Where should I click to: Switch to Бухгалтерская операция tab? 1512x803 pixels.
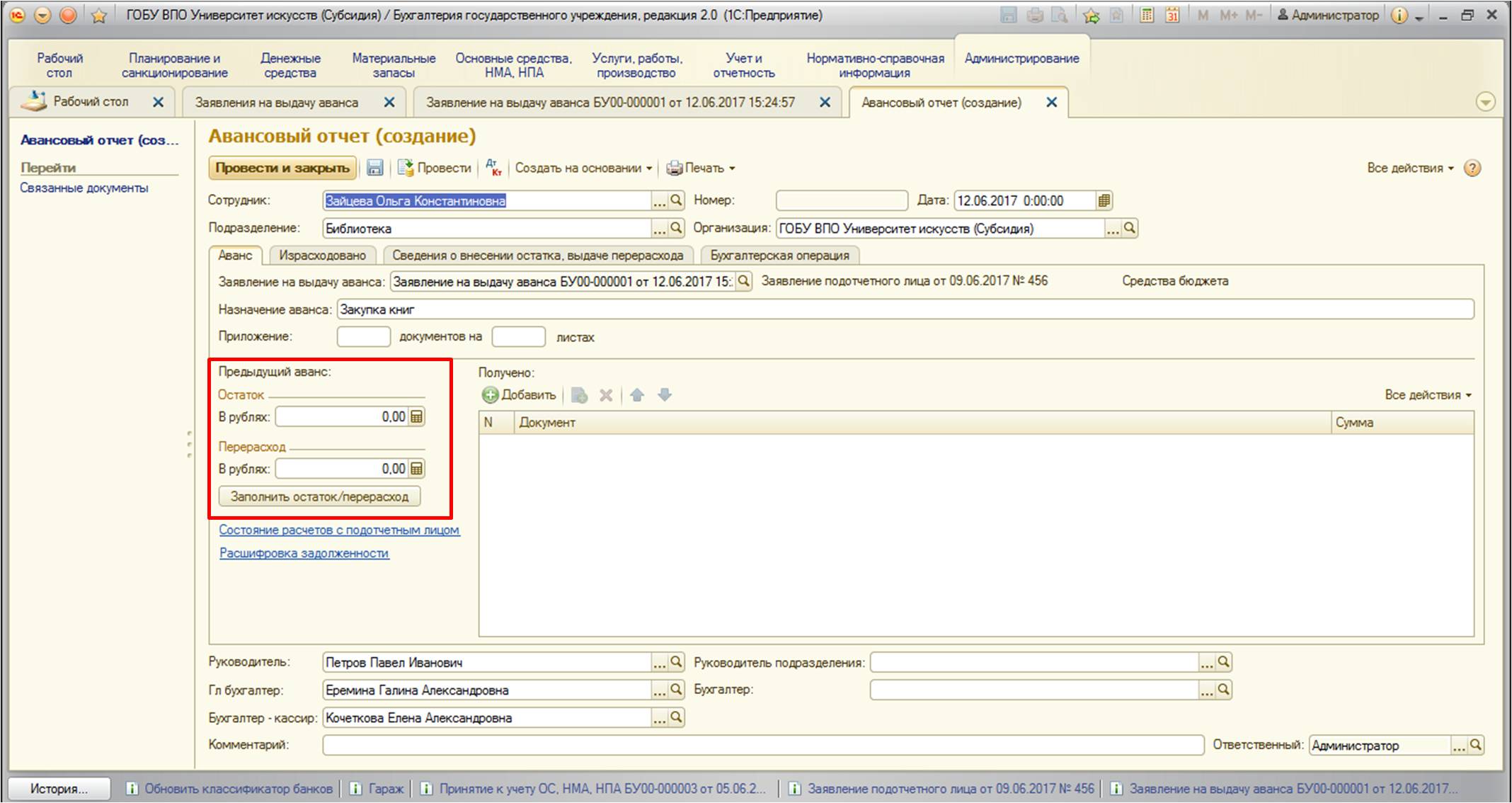coord(779,256)
